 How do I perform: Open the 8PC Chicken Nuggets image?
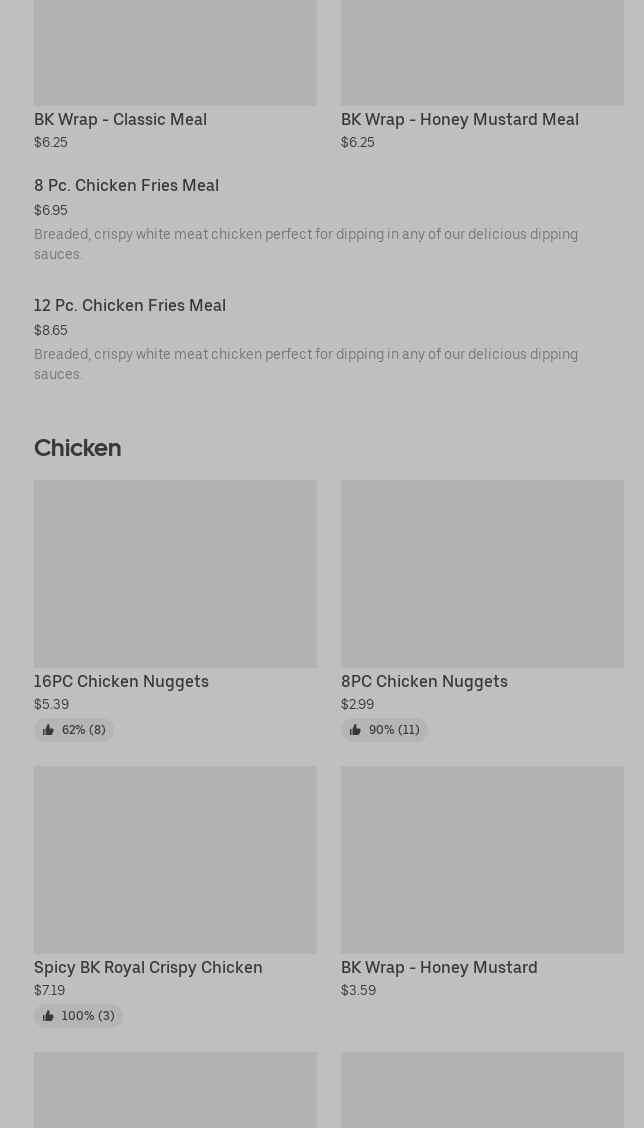(x=482, y=573)
